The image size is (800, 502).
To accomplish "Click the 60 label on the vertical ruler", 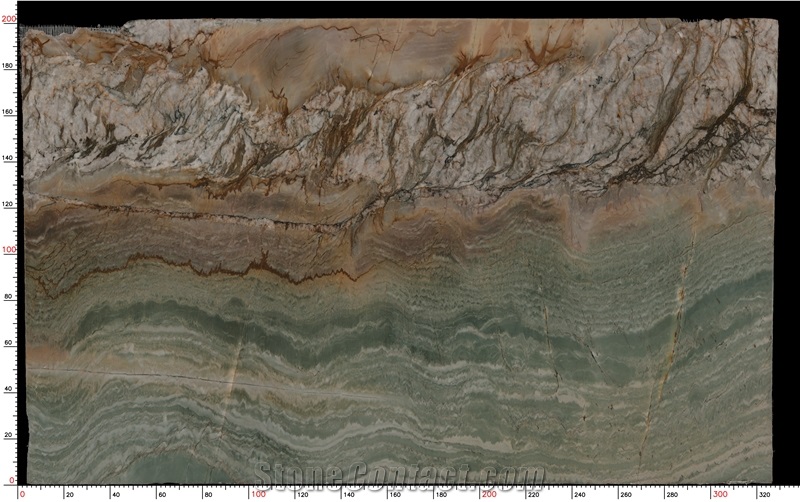I will [9, 342].
